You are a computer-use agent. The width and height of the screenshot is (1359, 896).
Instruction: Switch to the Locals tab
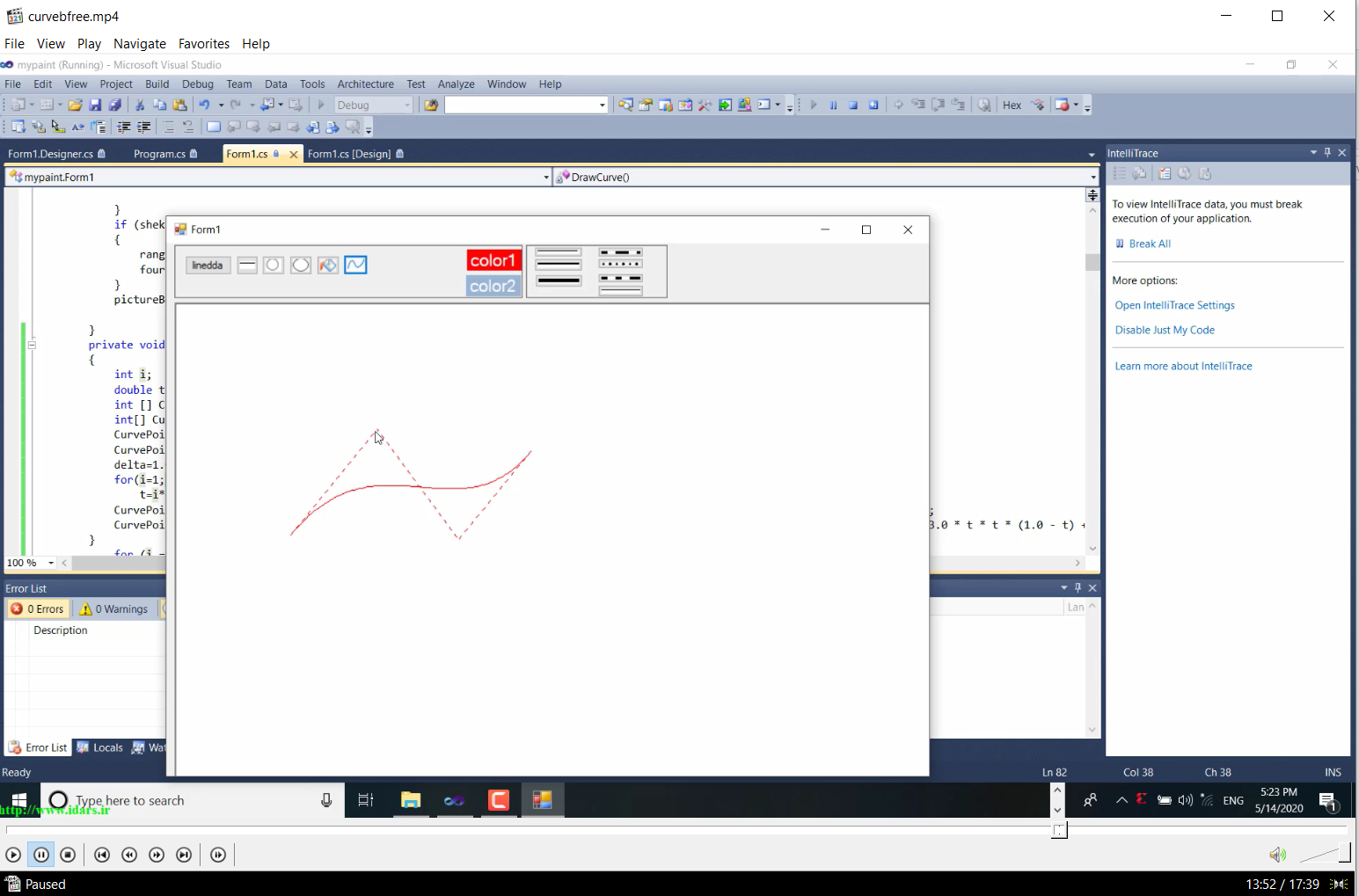pos(100,747)
